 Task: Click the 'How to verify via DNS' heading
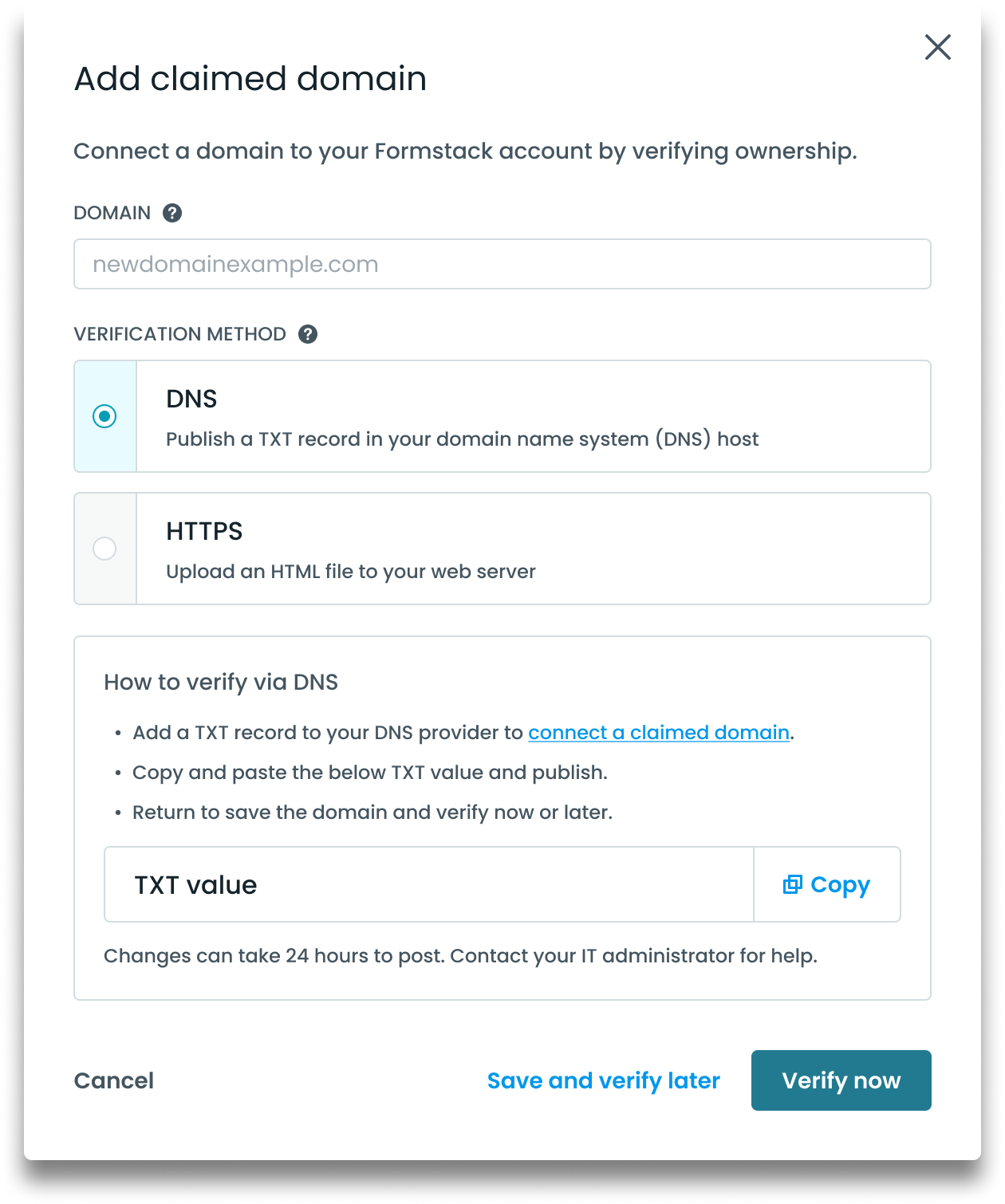(x=221, y=682)
